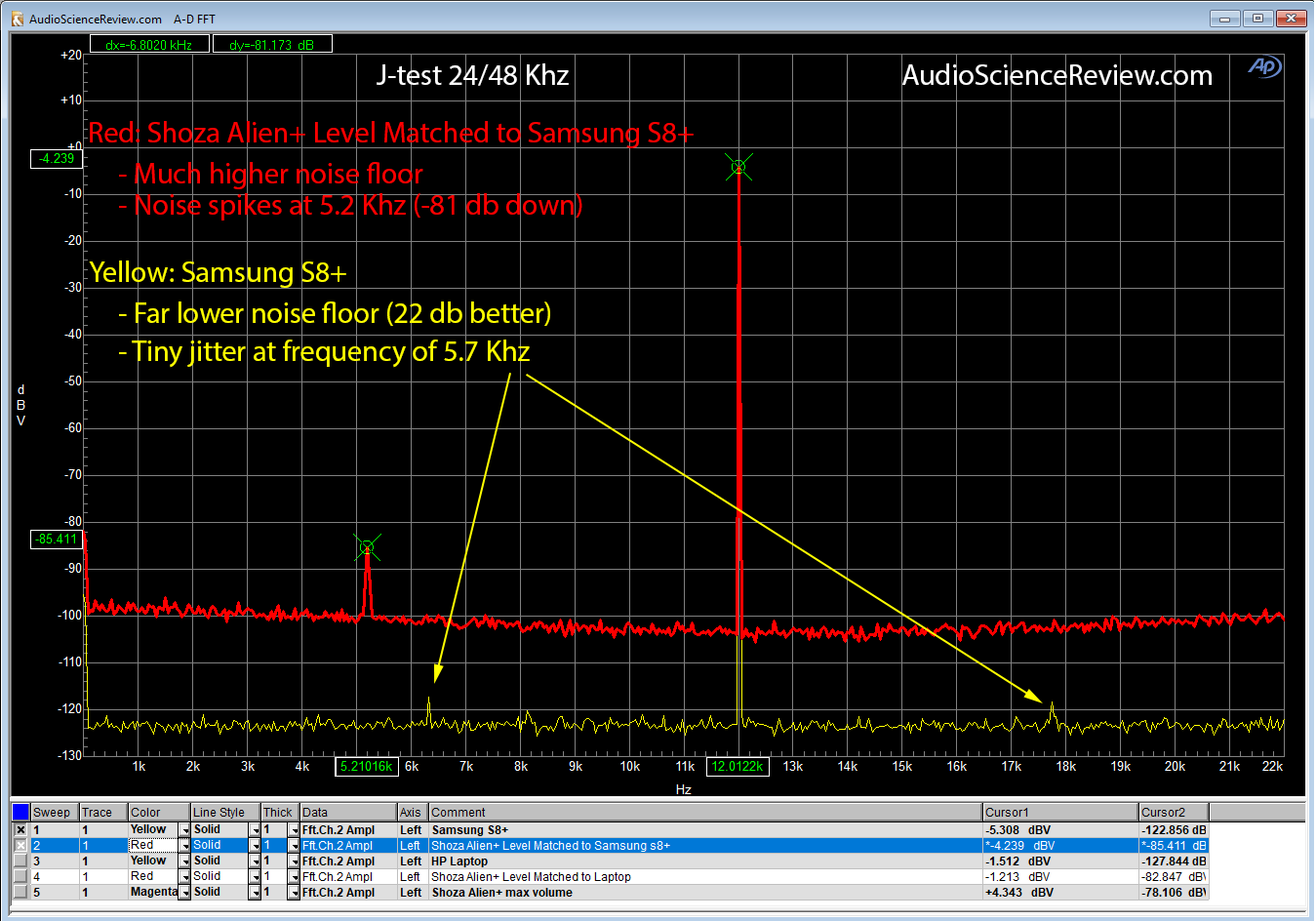Click the dx=-6.8020 kHz readout box
1316x921 pixels.
(x=149, y=44)
